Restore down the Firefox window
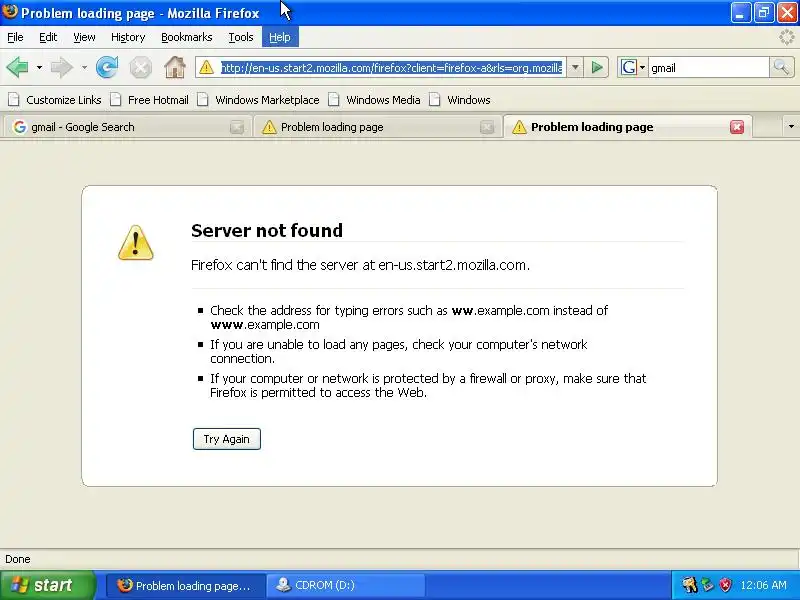The width and height of the screenshot is (800, 600). (x=764, y=13)
